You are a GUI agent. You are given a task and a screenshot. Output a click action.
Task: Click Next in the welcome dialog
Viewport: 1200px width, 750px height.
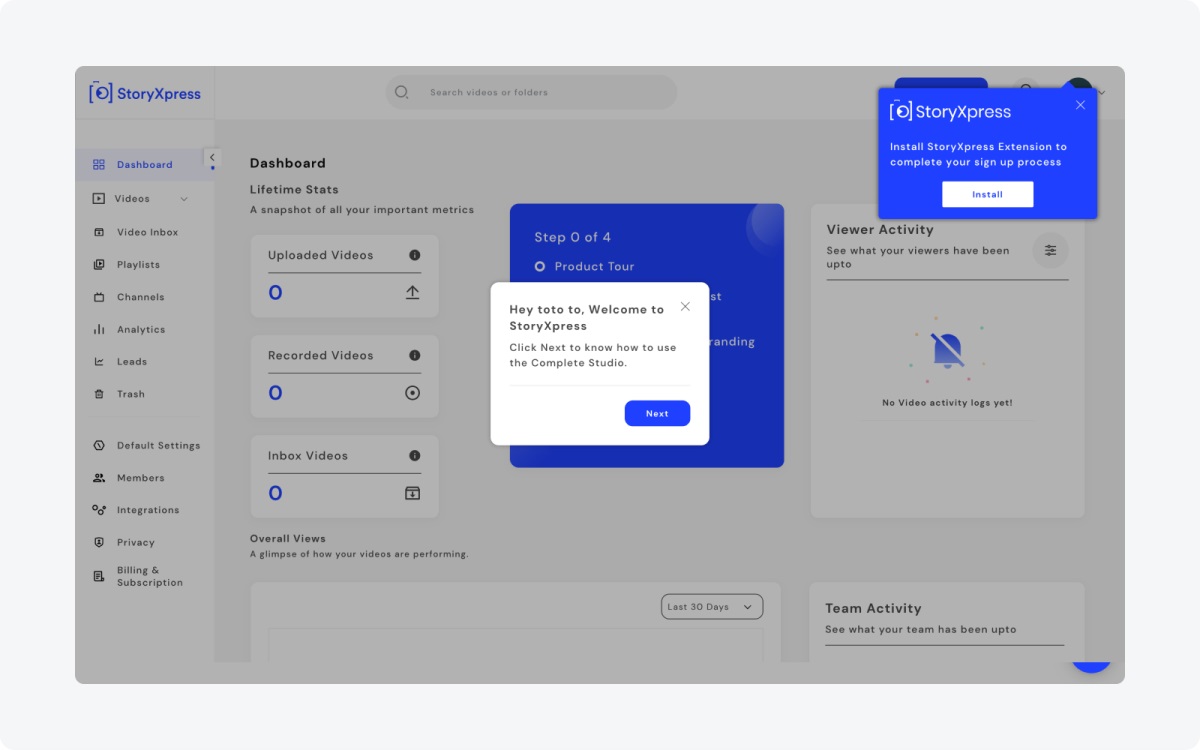[x=657, y=413]
